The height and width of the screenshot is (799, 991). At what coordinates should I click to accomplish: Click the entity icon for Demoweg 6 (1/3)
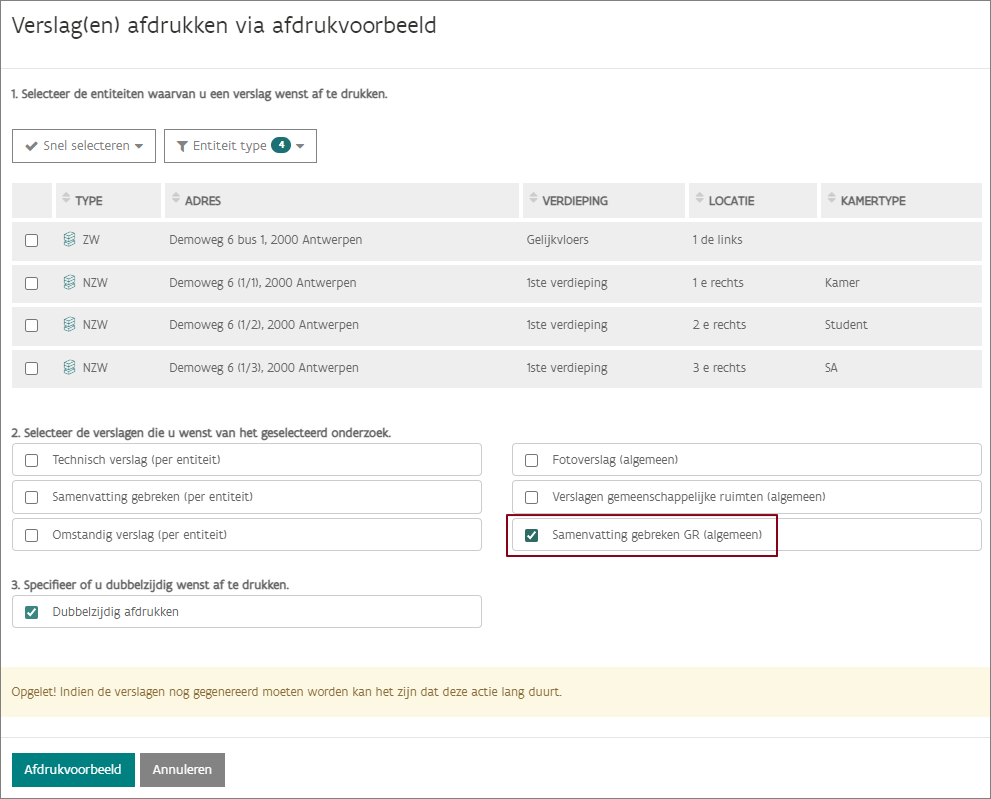pyautogui.click(x=69, y=368)
